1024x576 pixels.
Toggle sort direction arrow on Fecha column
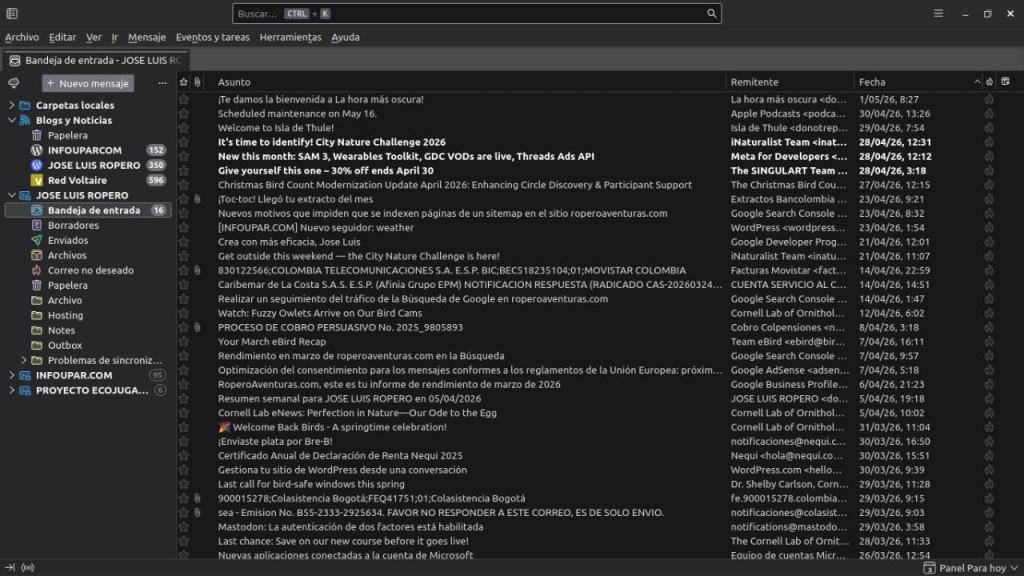[x=977, y=82]
